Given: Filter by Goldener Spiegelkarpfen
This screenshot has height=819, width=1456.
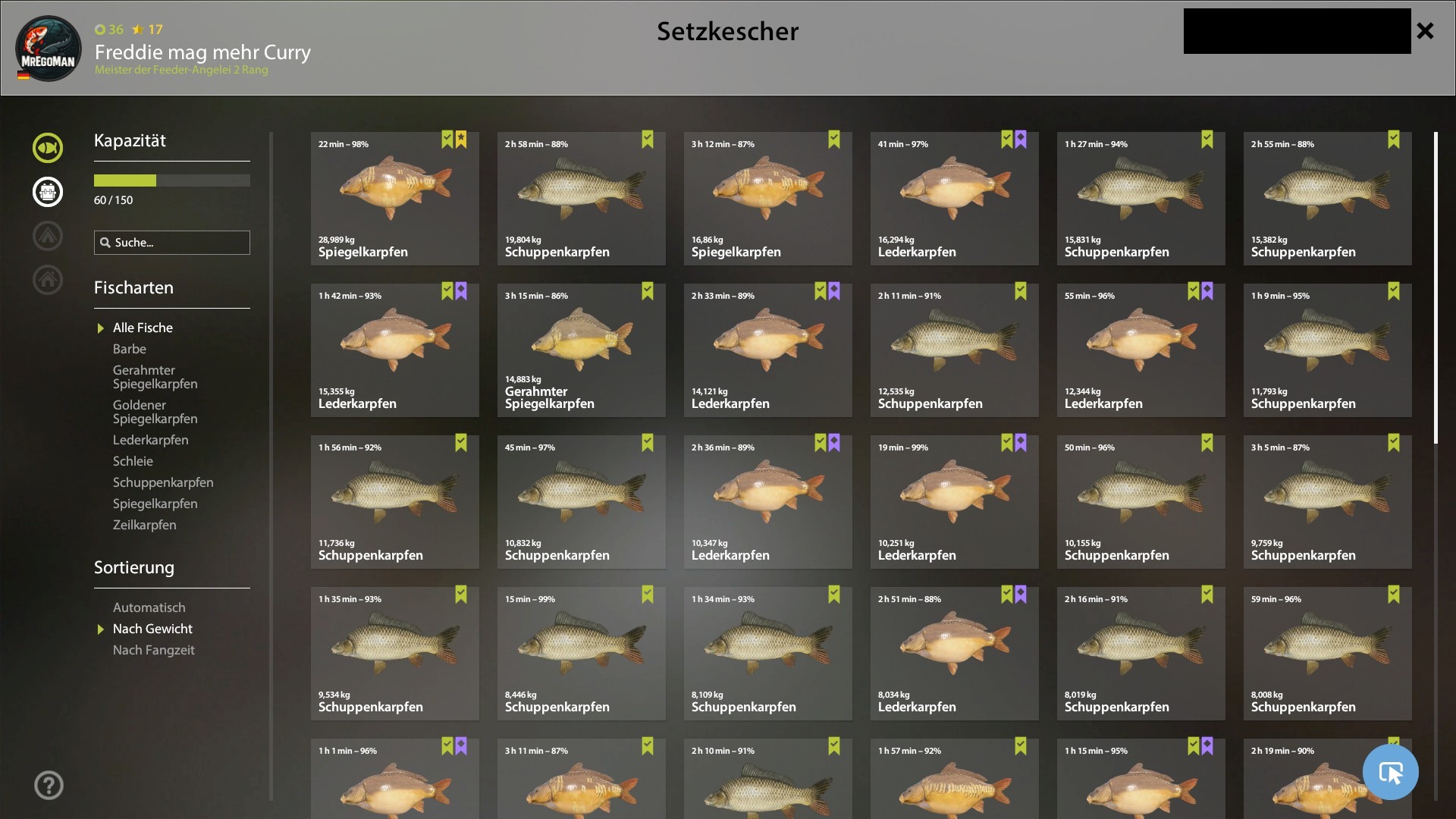Looking at the screenshot, I should (155, 412).
